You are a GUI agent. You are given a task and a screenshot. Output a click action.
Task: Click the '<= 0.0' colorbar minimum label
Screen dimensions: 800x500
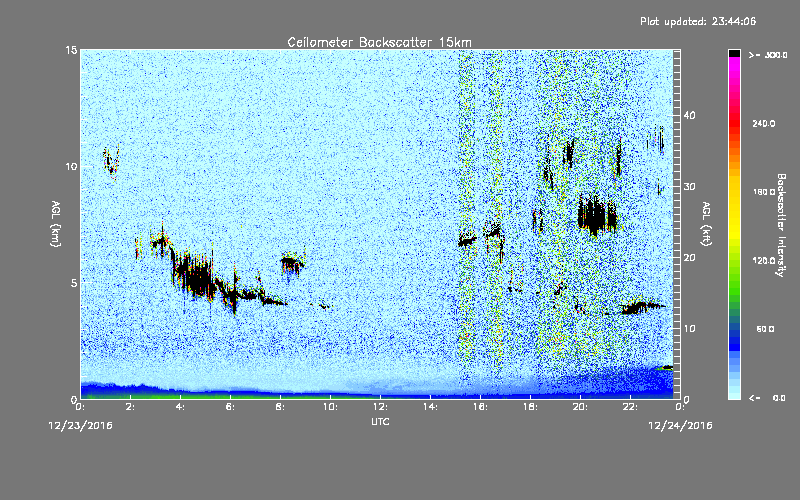click(x=767, y=398)
